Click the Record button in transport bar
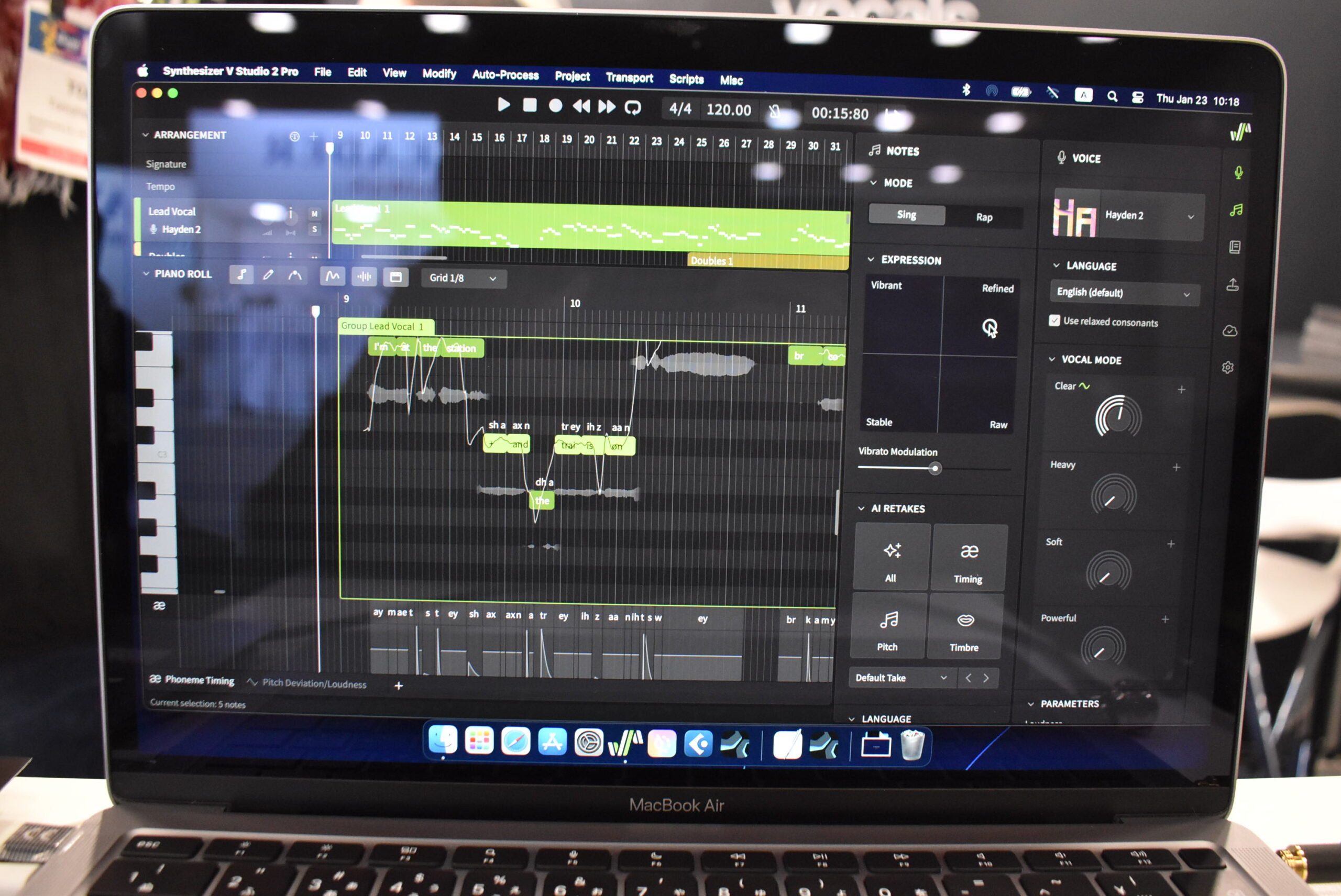Image resolution: width=1341 pixels, height=896 pixels. 555,106
